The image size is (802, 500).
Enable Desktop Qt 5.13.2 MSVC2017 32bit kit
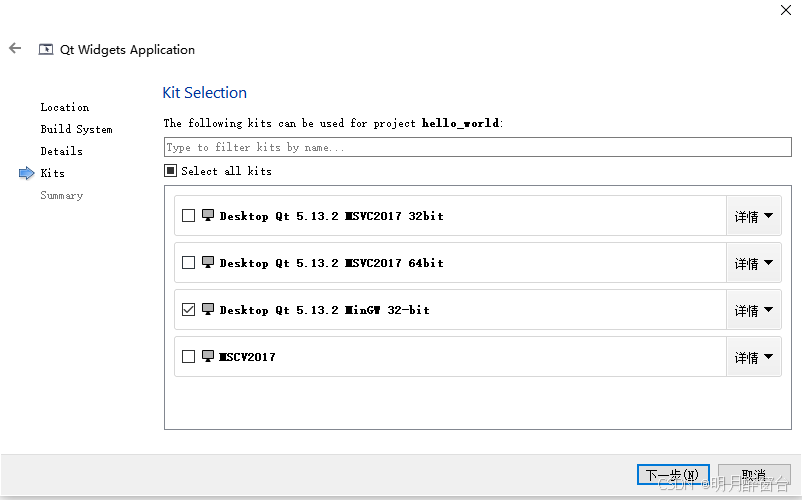(189, 215)
